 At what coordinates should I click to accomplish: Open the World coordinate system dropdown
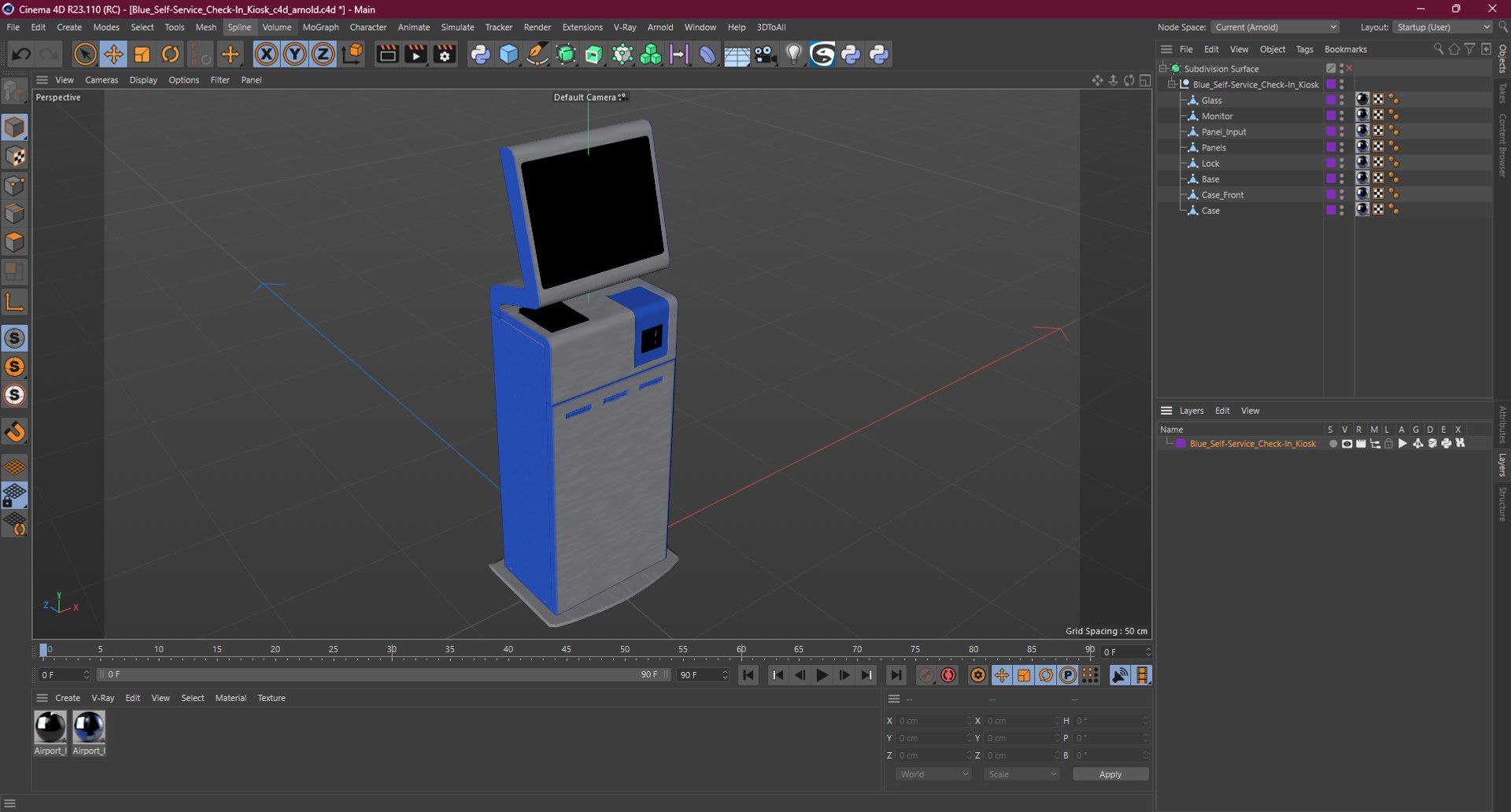point(933,774)
